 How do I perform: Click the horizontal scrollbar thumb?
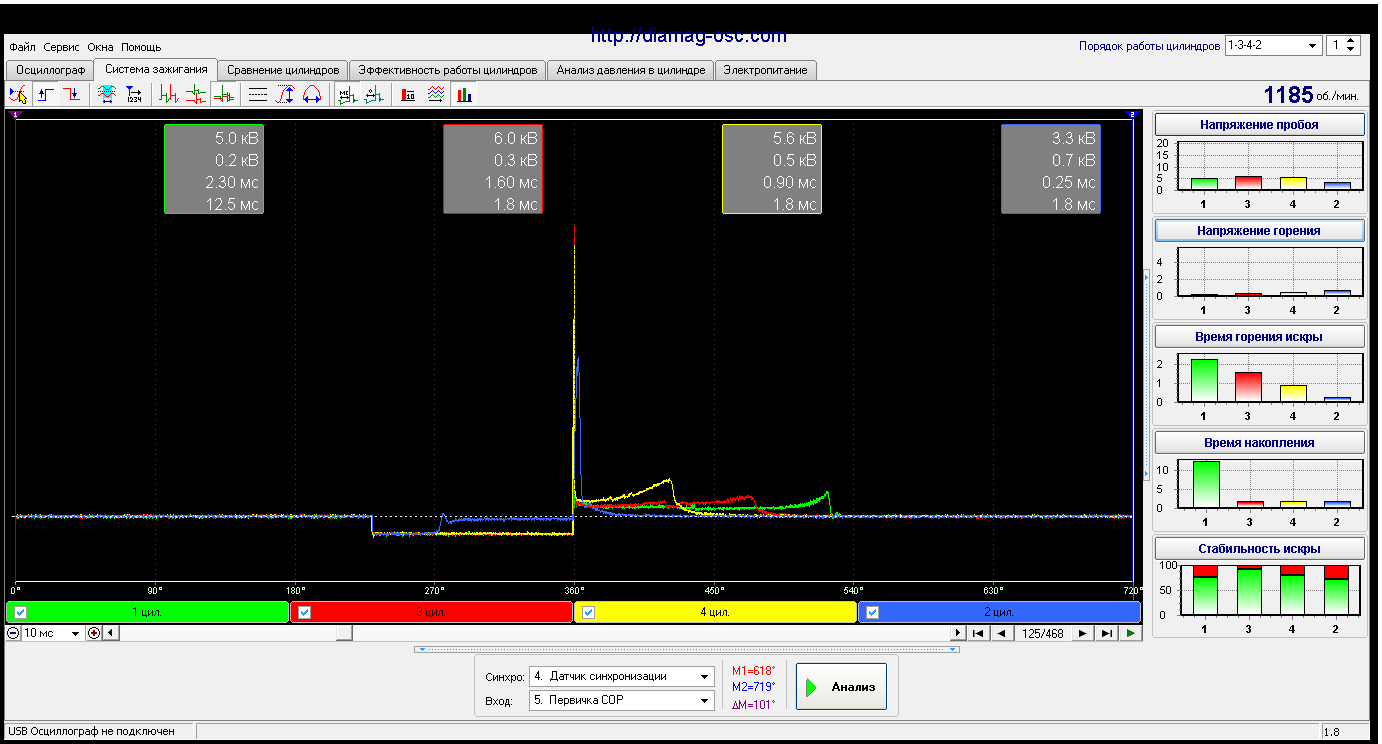(343, 633)
